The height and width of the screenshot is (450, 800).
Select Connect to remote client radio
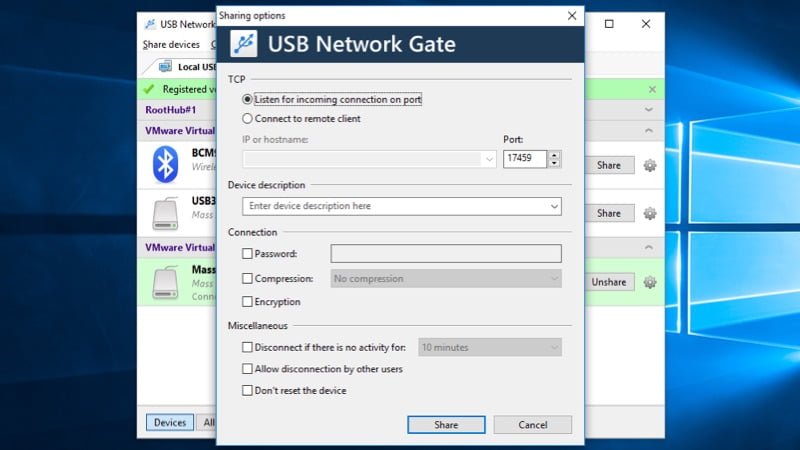[247, 118]
